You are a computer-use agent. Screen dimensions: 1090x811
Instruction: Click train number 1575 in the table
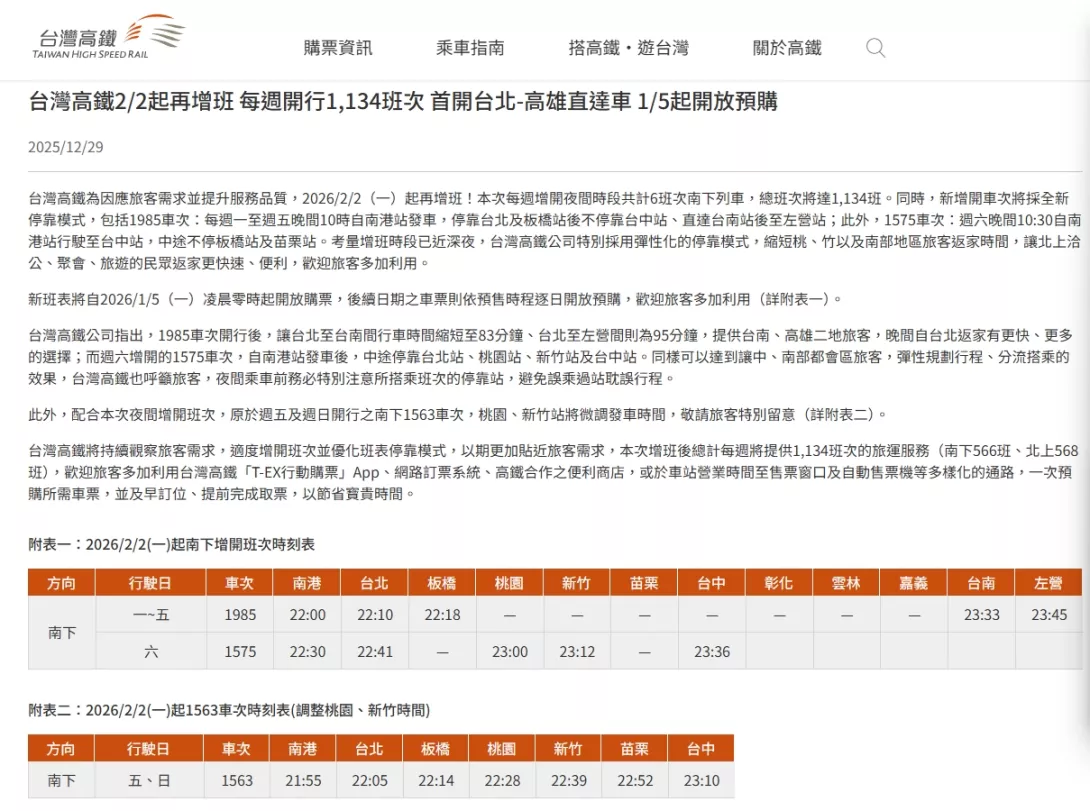pyautogui.click(x=240, y=651)
